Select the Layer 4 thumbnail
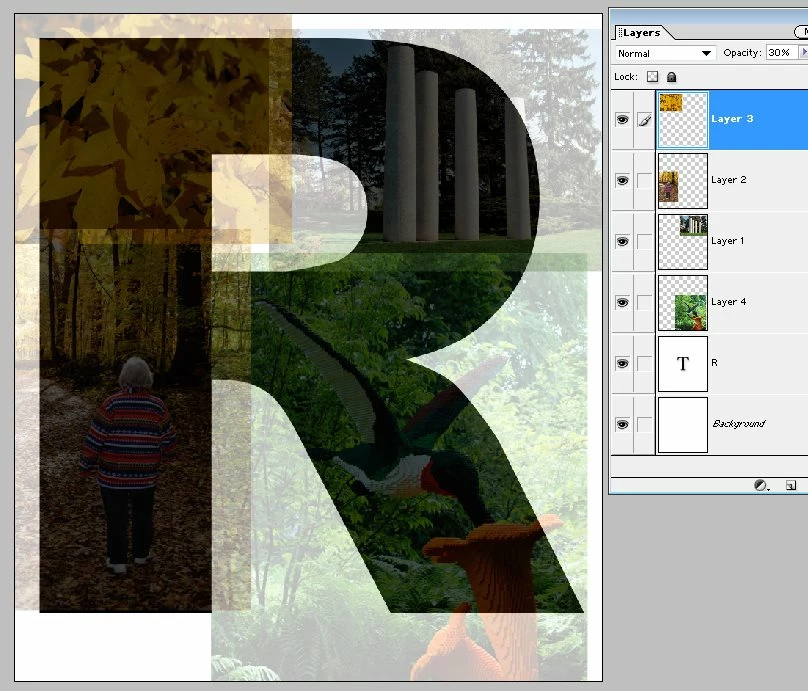 [683, 303]
